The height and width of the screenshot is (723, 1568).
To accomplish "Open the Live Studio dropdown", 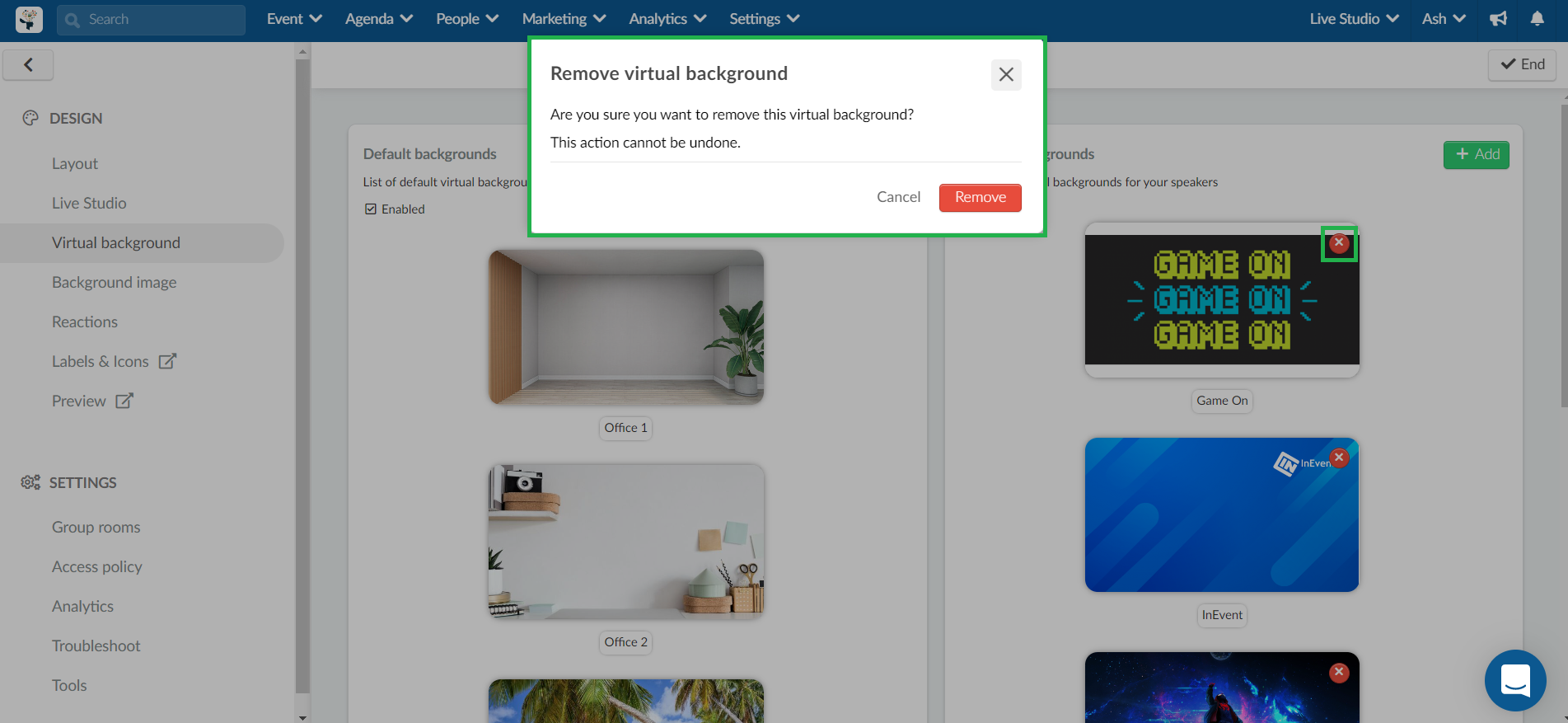I will pyautogui.click(x=1354, y=19).
